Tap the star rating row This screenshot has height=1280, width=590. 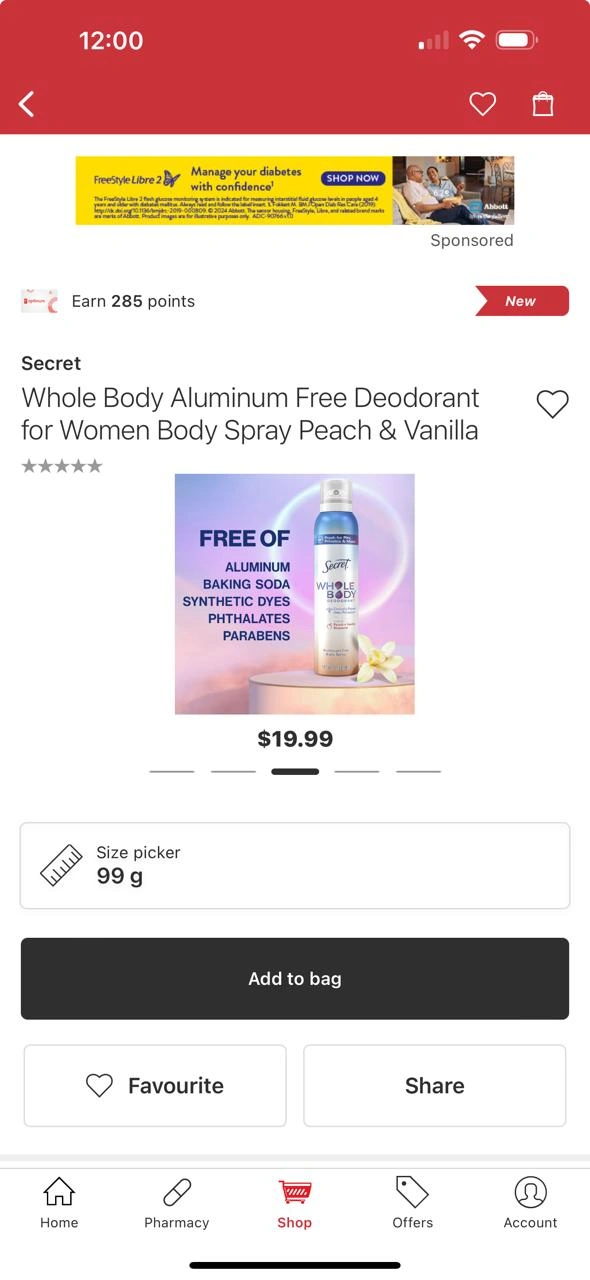pos(62,466)
